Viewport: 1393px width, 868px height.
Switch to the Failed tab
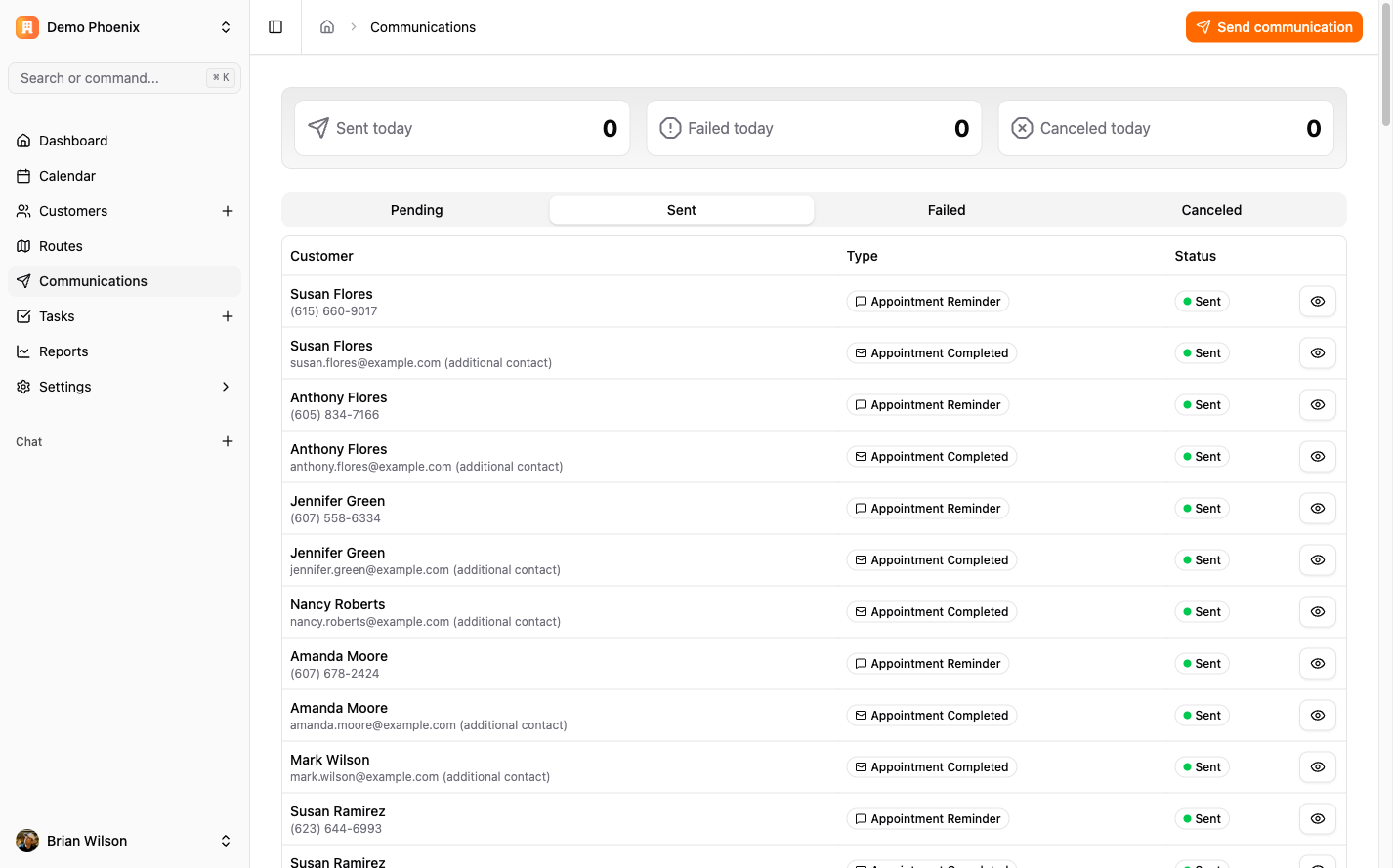(946, 210)
